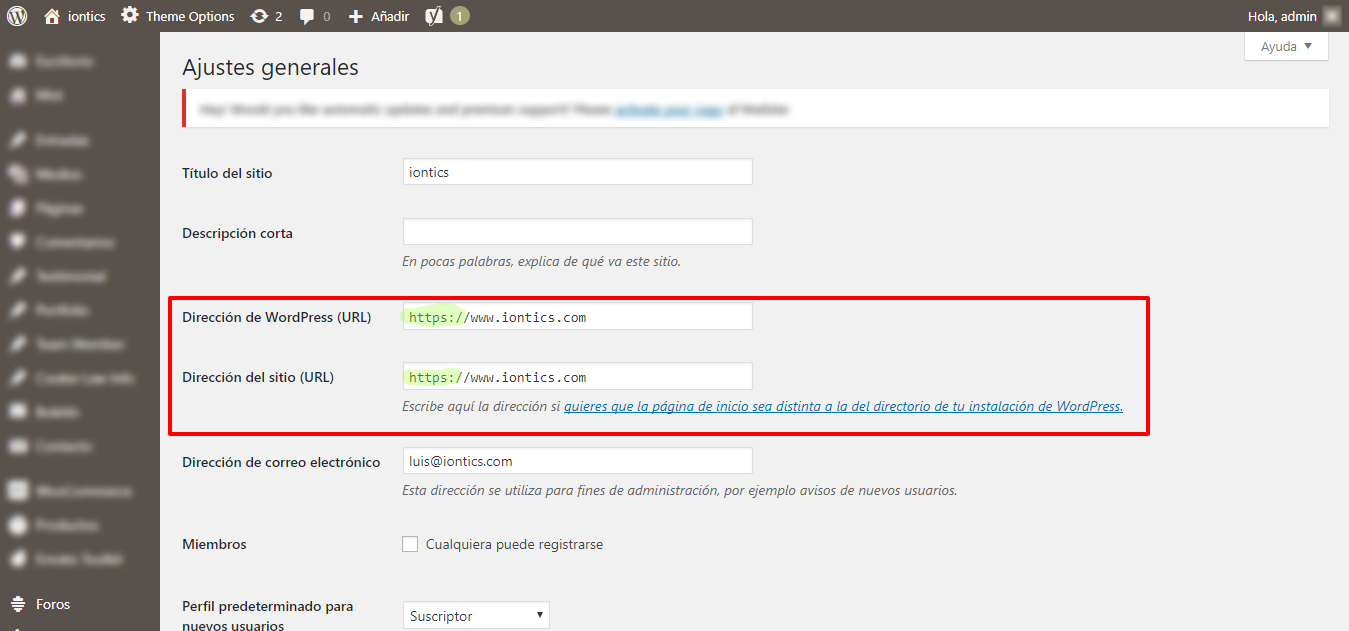Open the Hola, admin account menu
1349x631 pixels.
point(1293,16)
